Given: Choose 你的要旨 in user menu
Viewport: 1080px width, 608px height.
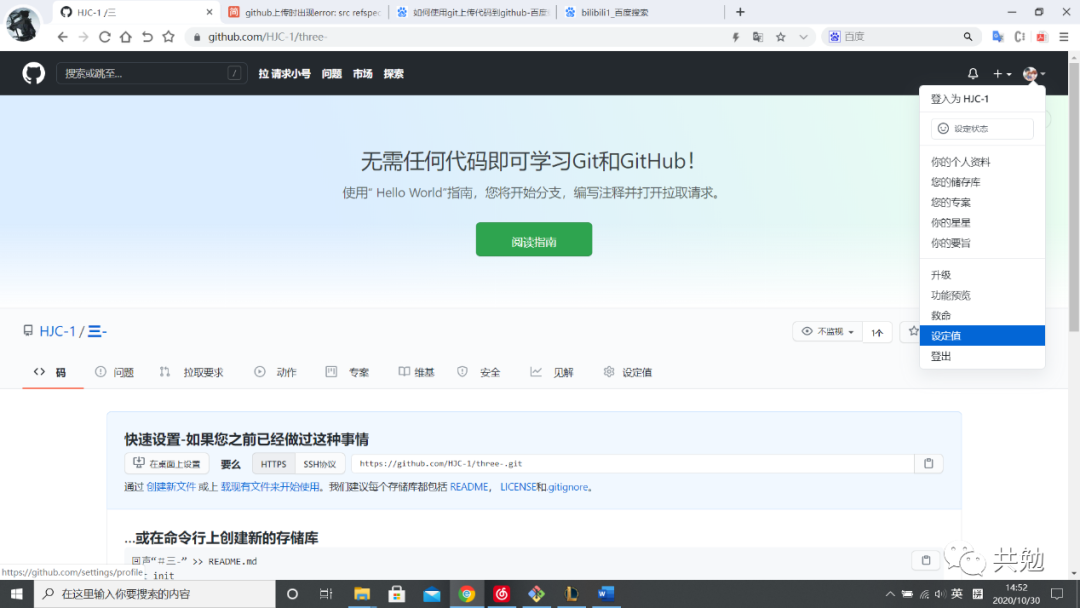Looking at the screenshot, I should [951, 243].
